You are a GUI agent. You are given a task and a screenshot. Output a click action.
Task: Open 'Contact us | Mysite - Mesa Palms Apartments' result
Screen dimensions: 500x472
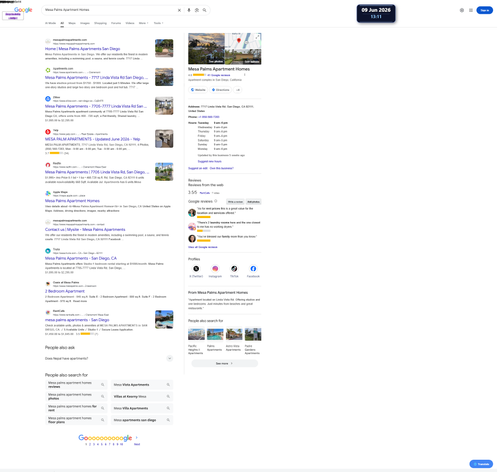click(x=86, y=231)
